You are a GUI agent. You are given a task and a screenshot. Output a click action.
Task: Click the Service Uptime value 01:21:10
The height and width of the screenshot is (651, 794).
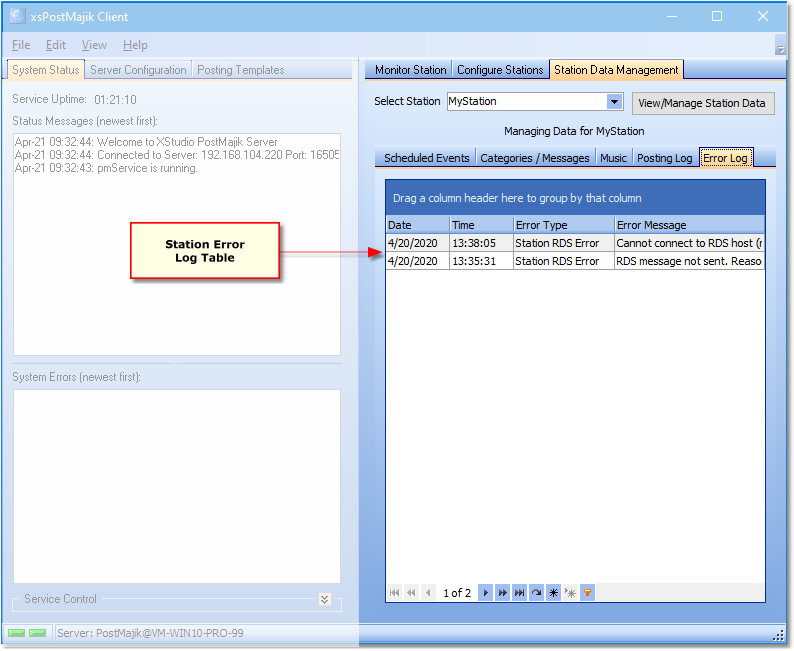(115, 100)
